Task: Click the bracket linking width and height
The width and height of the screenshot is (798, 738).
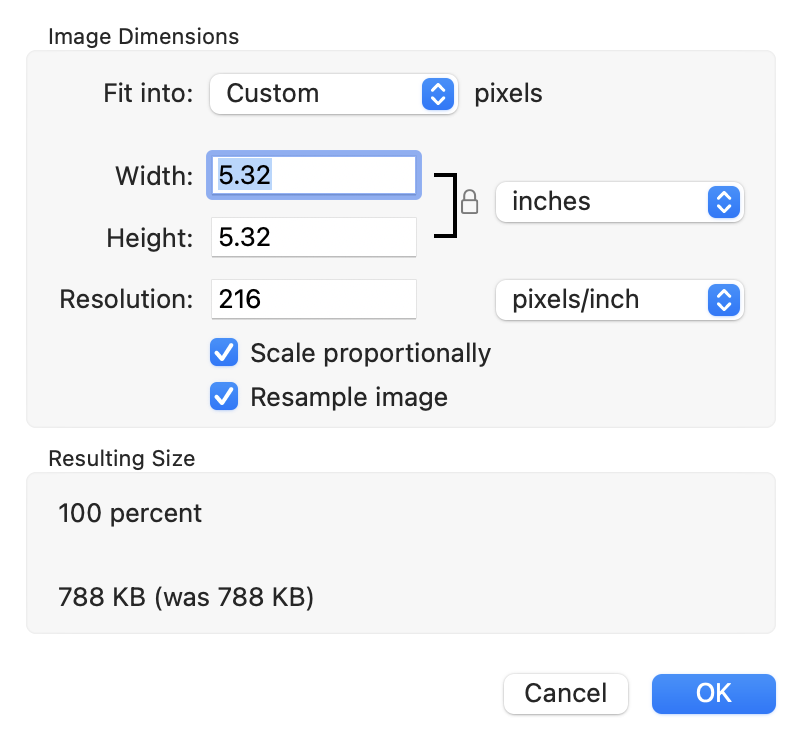Action: (447, 204)
